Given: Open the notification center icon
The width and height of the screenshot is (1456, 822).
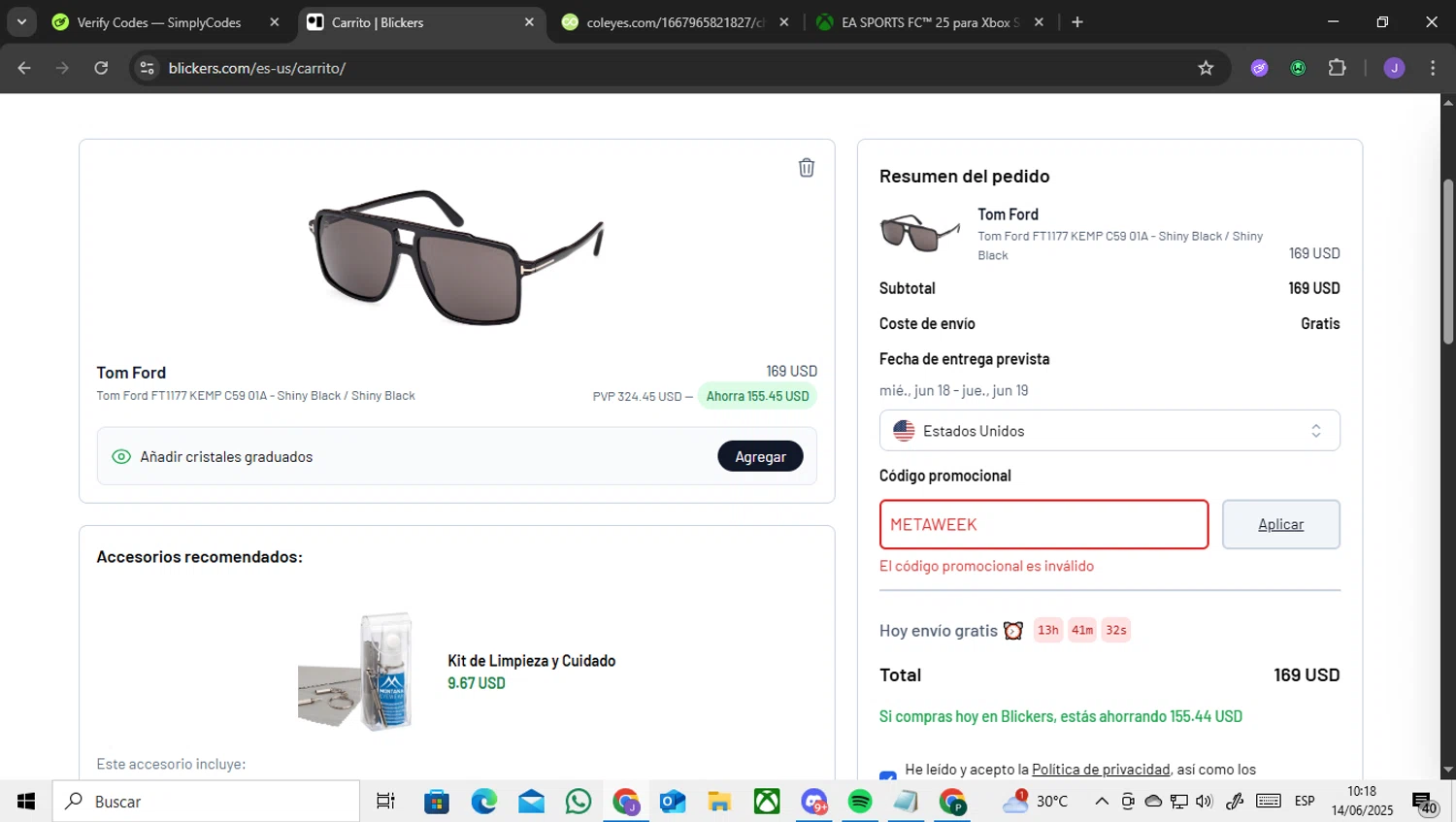Looking at the screenshot, I should 1425,804.
